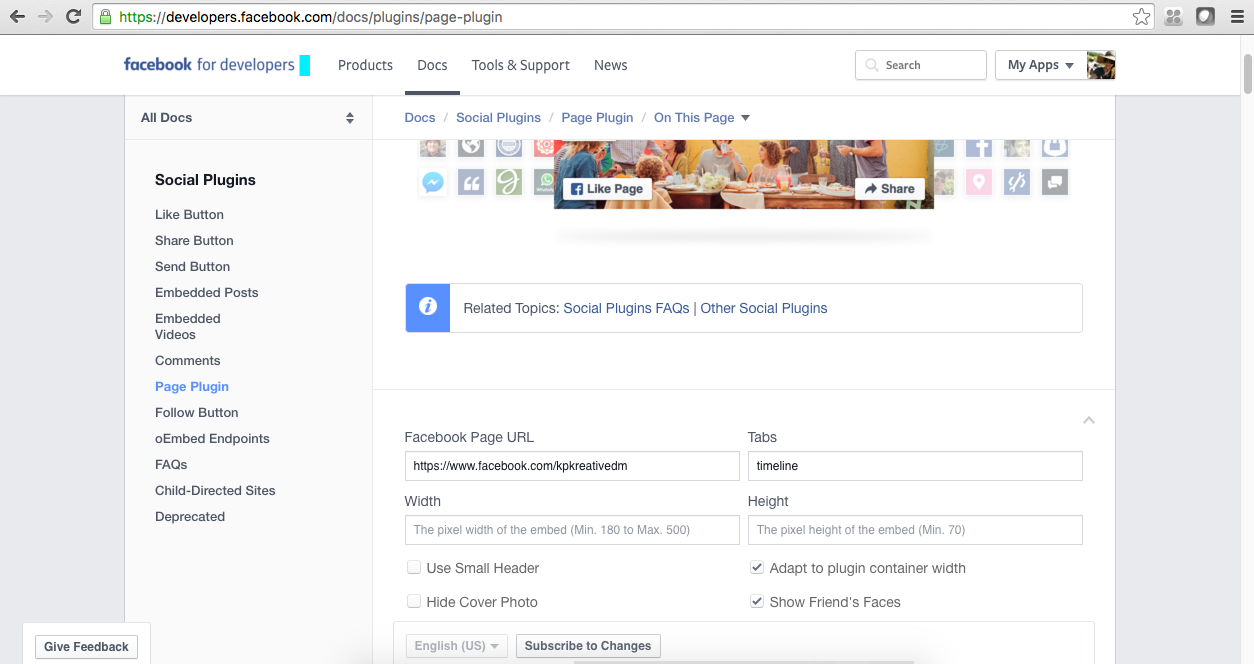Click the blue info icon beside Related Topics

tap(428, 307)
